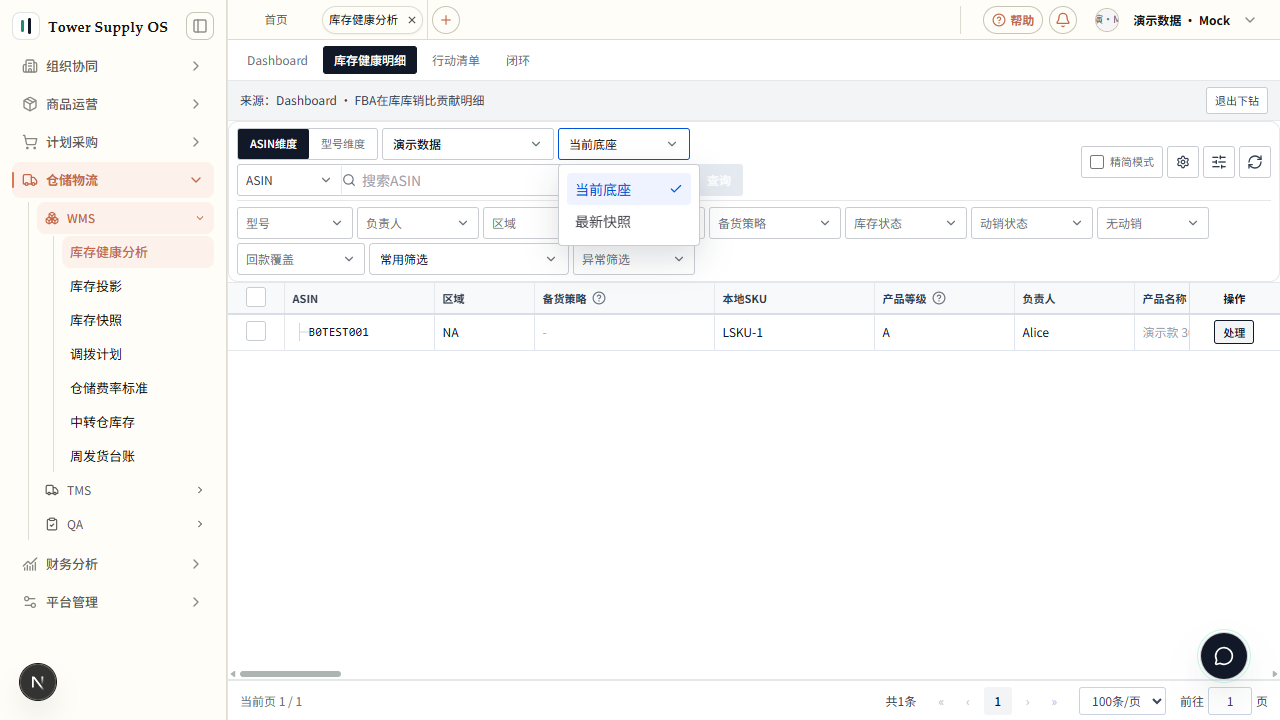This screenshot has width=1280, height=720.
Task: Open the 行动清单 tab
Action: [x=456, y=60]
